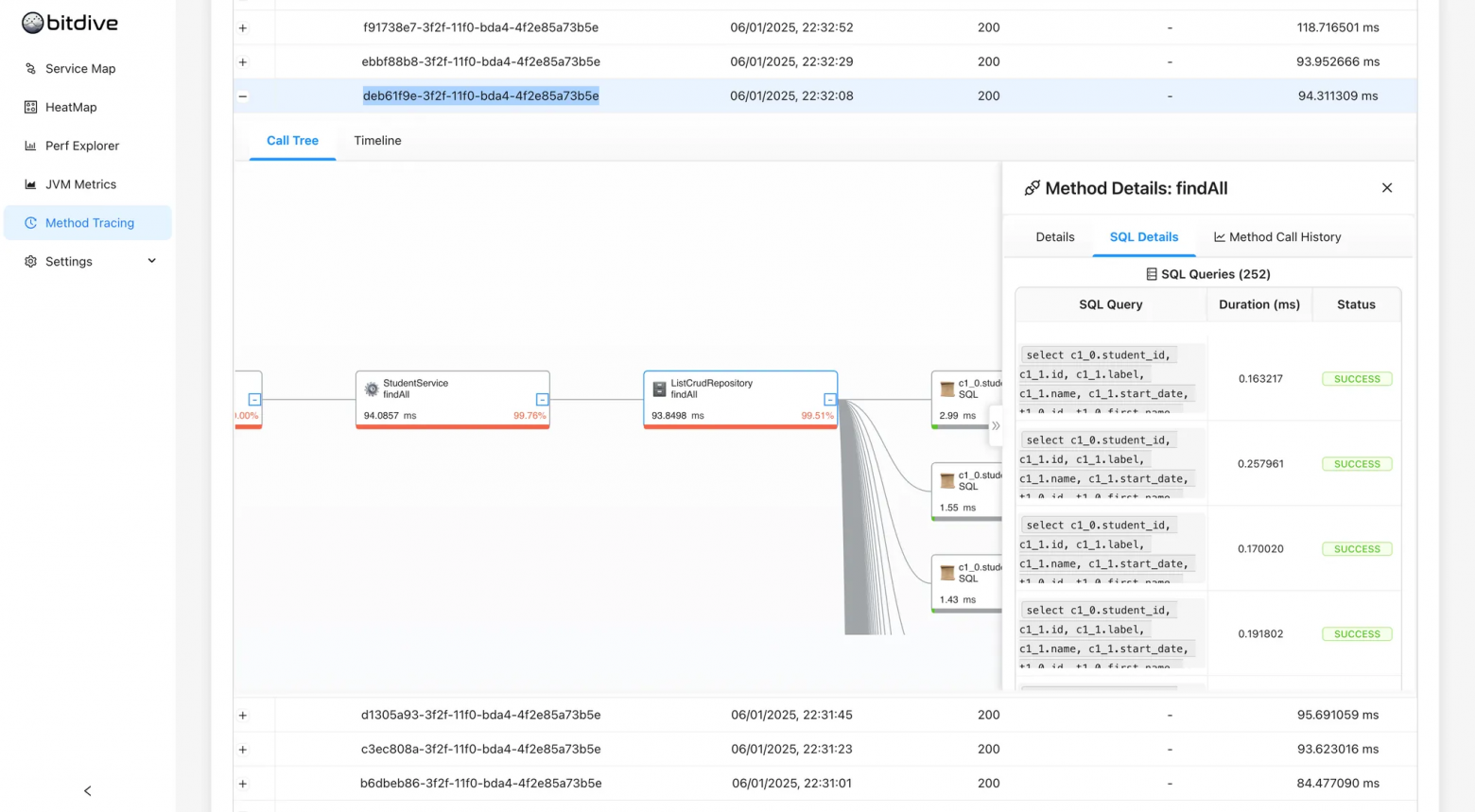Image resolution: width=1475 pixels, height=812 pixels.
Task: Collapse the StudentService findAll node
Action: click(542, 400)
